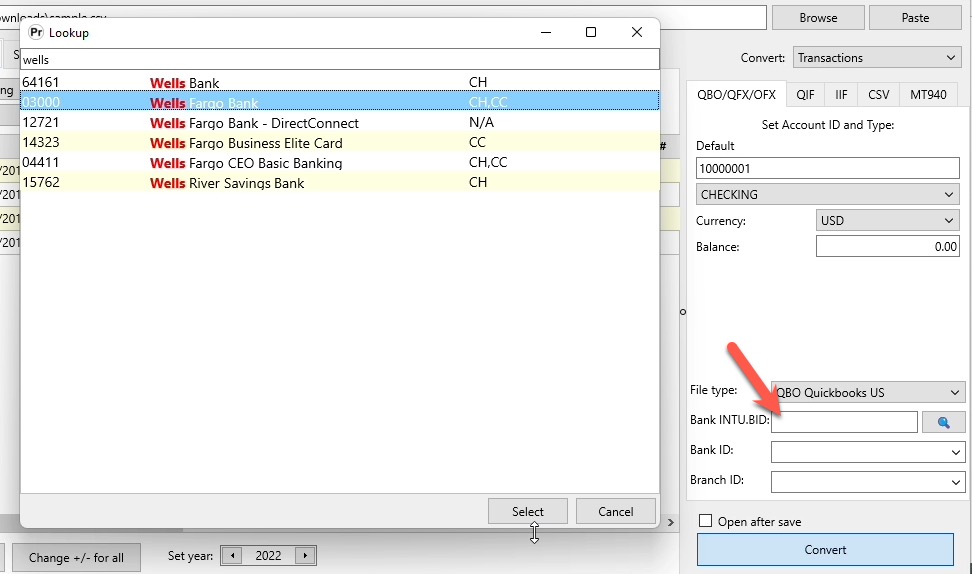Click the year value 2022
This screenshot has width=972, height=574.
[x=268, y=555]
